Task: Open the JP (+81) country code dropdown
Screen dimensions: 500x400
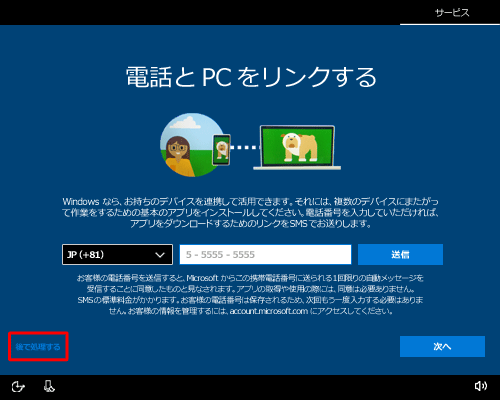Action: click(117, 255)
